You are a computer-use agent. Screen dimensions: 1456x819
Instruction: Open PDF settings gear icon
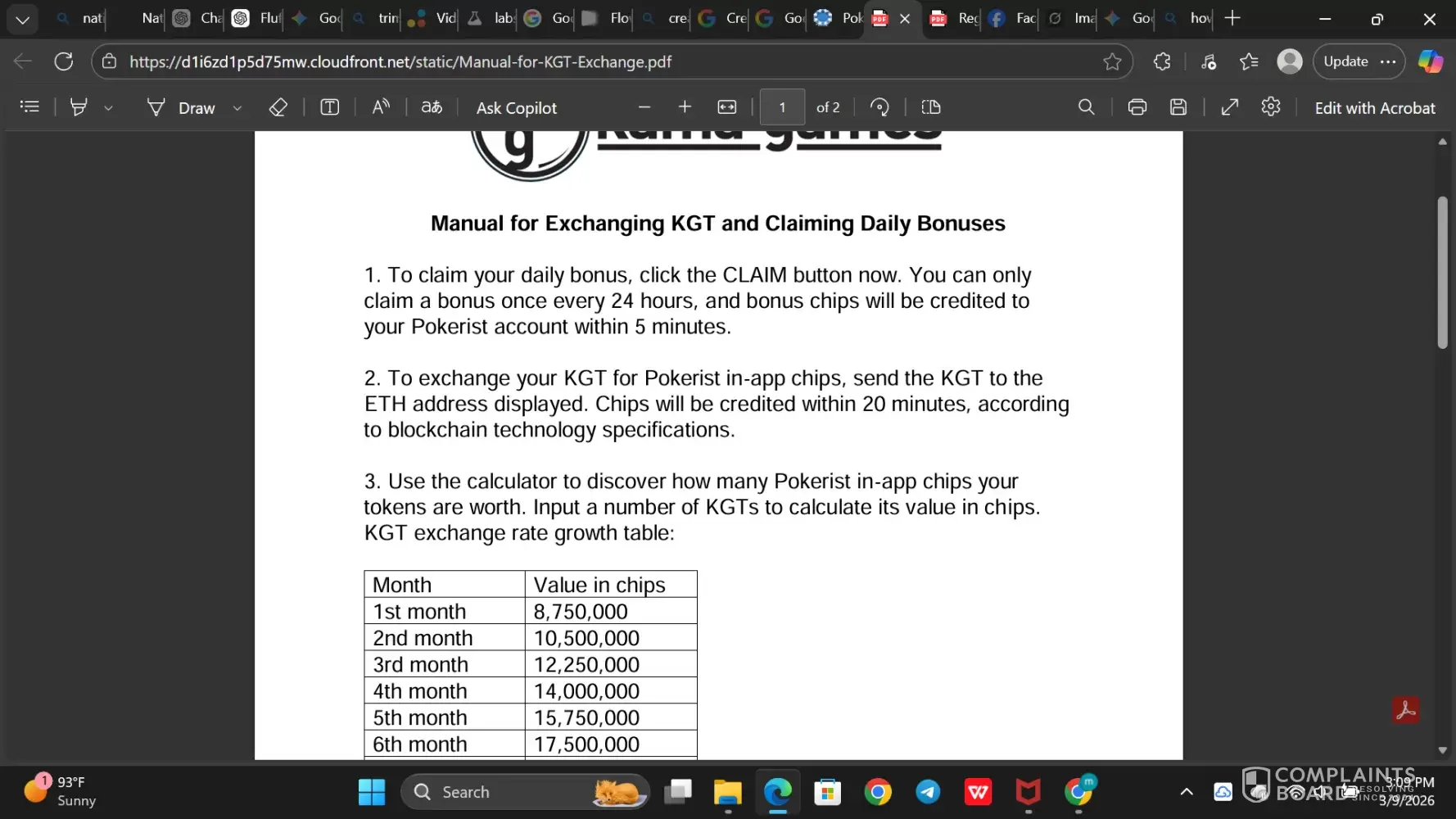pos(1270,107)
